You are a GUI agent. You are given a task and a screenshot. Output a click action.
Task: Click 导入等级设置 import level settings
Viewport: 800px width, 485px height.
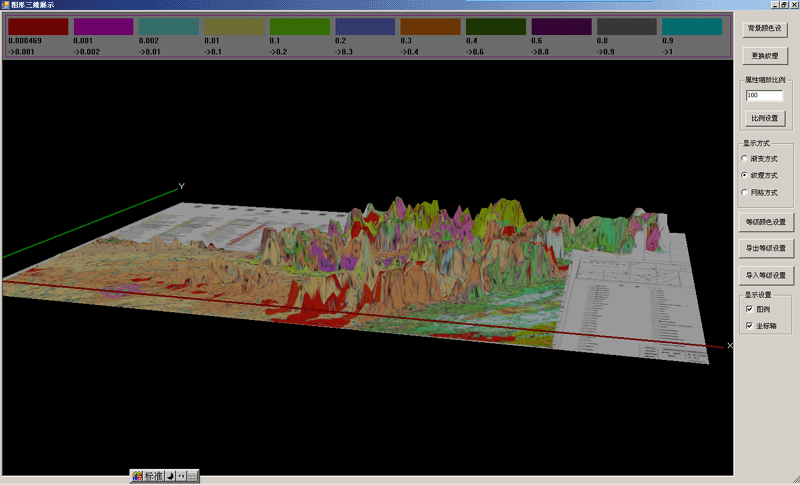[766, 274]
